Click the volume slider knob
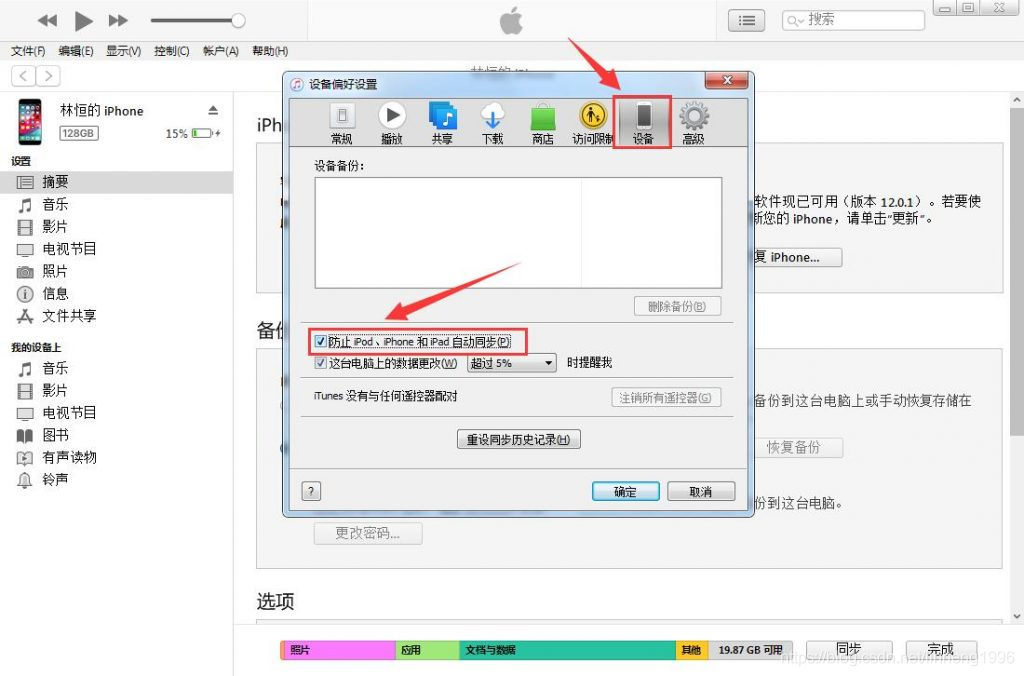 238,20
